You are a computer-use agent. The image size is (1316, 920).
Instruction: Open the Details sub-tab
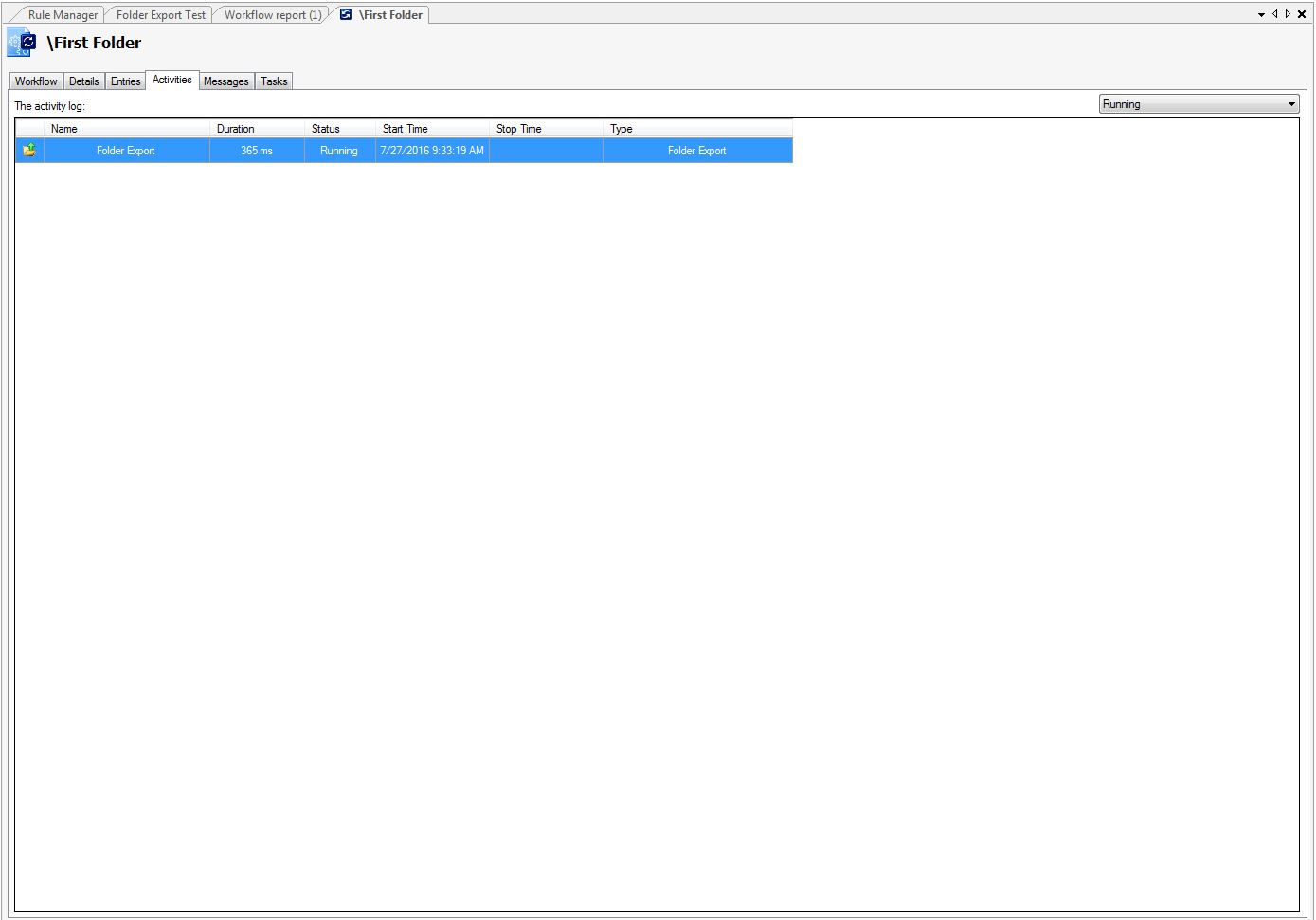point(84,81)
